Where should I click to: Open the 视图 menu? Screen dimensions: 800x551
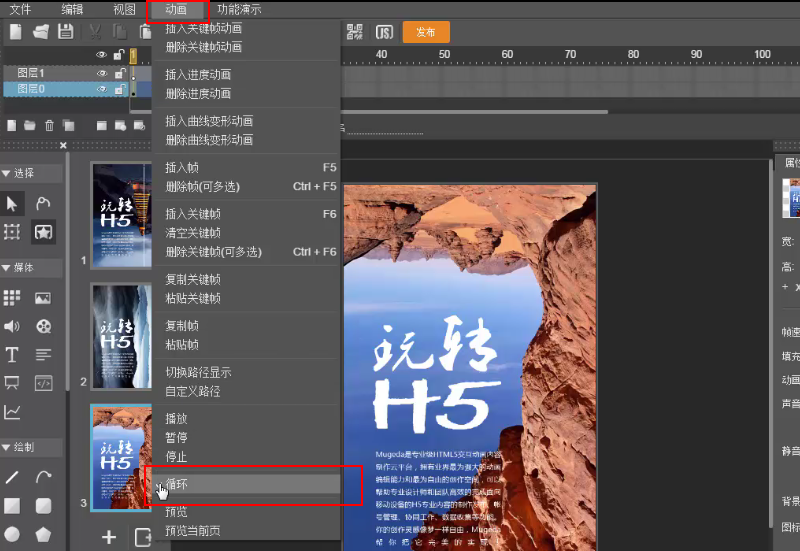[x=124, y=9]
